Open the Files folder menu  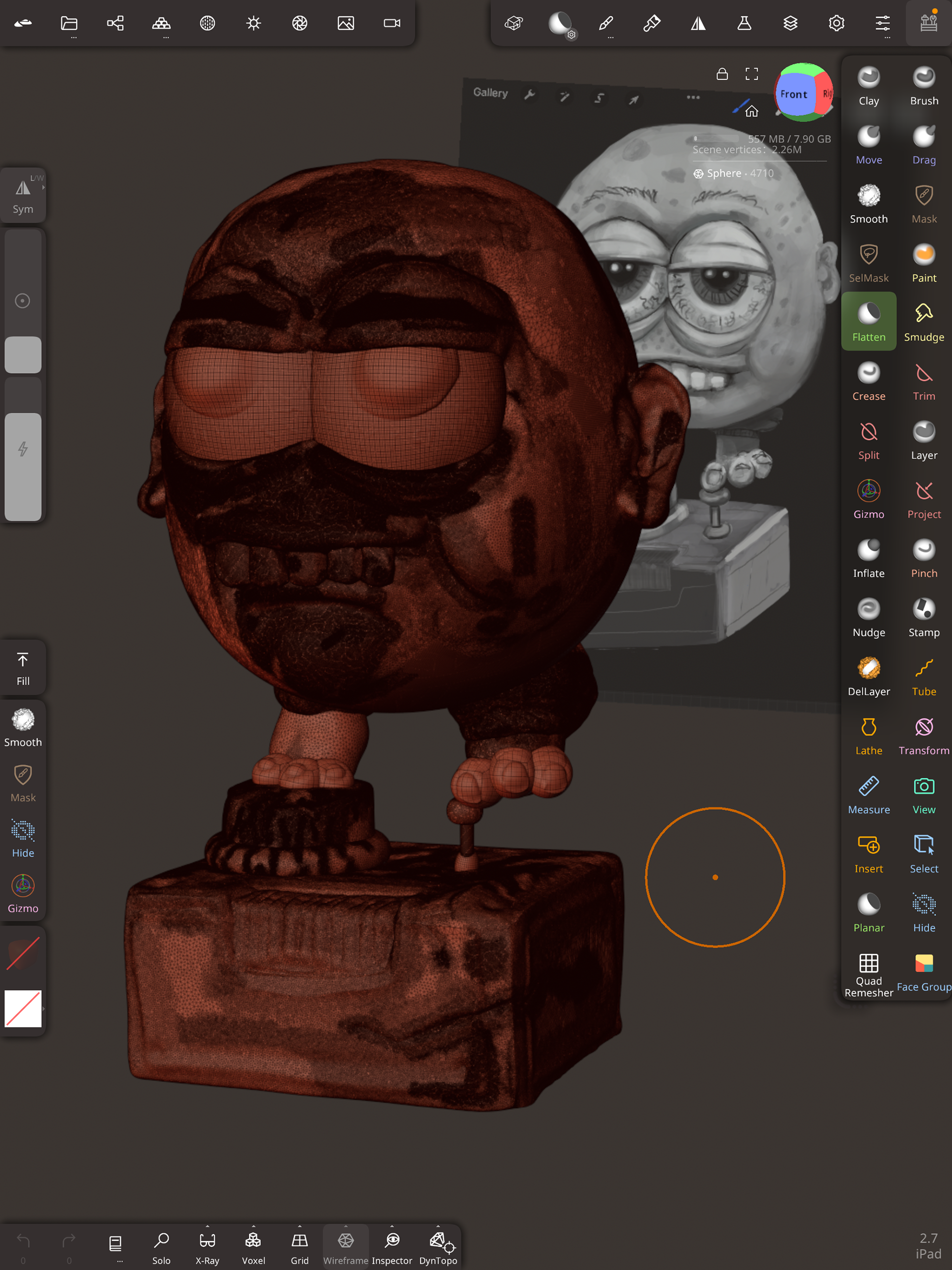69,23
